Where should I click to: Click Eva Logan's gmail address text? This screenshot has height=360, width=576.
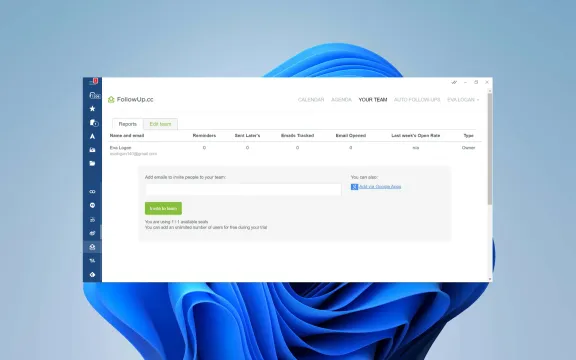[x=133, y=154]
